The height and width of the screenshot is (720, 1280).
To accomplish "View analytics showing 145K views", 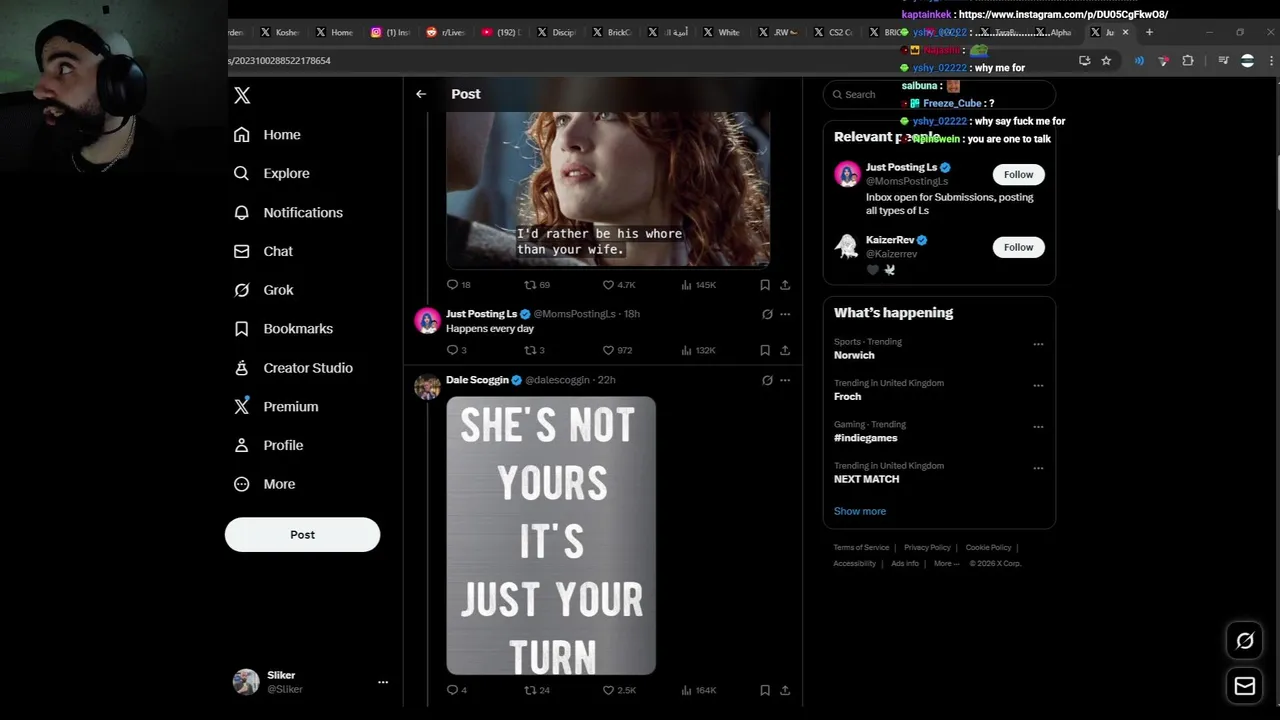I will [x=699, y=285].
